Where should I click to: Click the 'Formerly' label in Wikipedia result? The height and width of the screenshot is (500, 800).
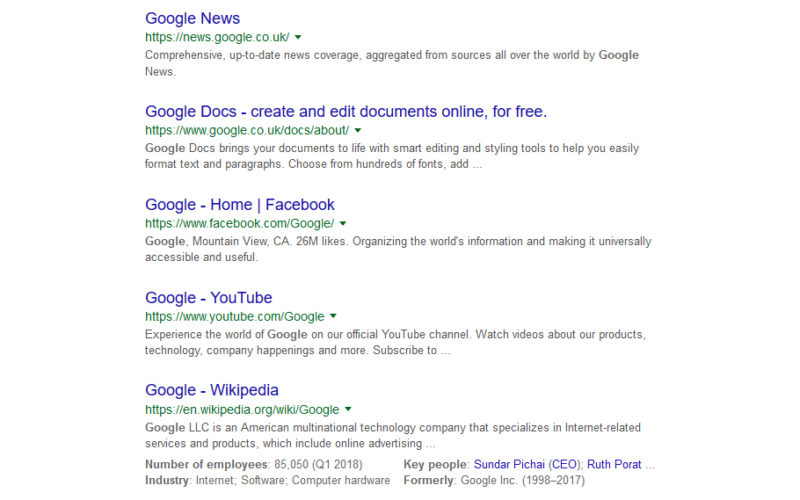[x=428, y=481]
